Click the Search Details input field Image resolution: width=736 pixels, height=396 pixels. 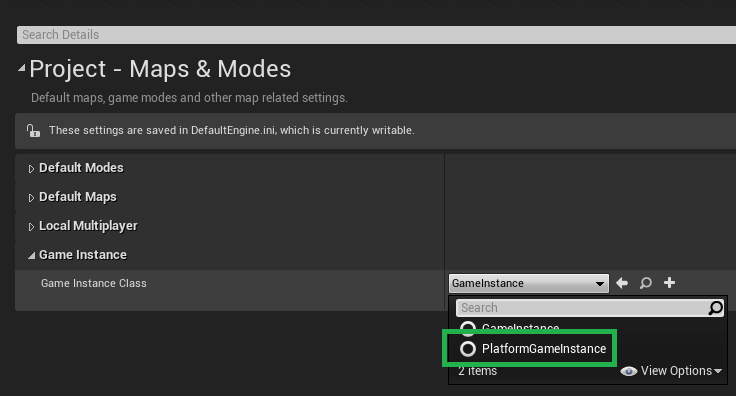376,35
